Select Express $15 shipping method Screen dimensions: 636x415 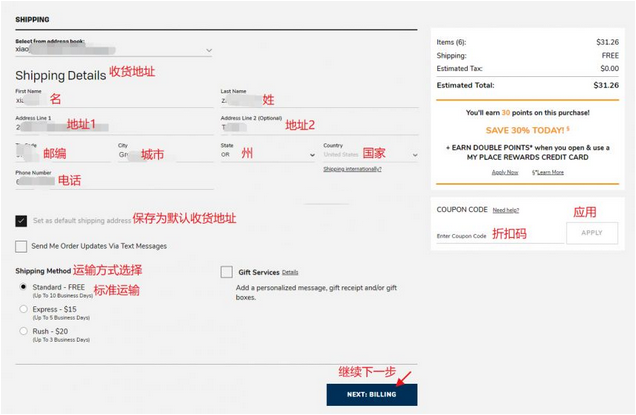[24, 309]
